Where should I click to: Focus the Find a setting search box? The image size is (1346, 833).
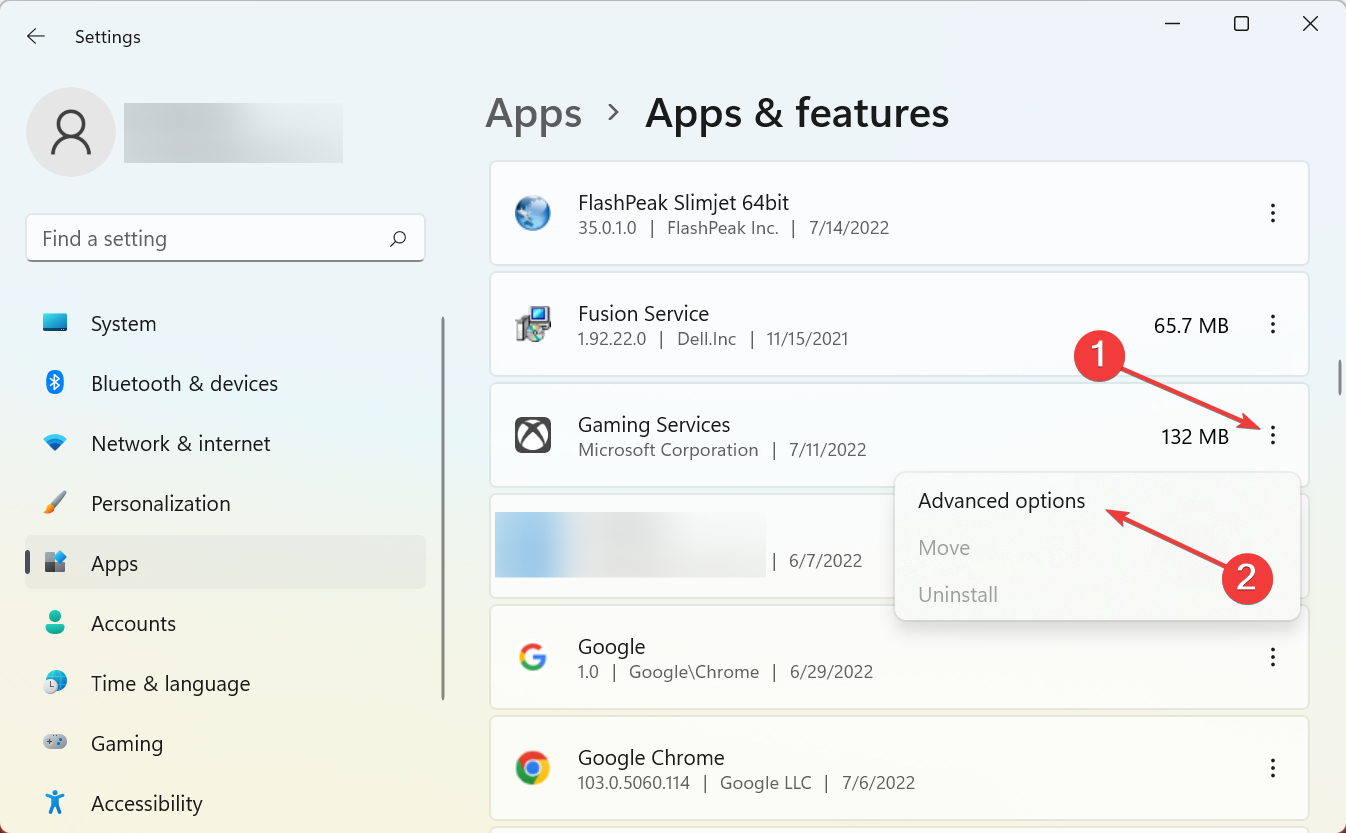225,239
